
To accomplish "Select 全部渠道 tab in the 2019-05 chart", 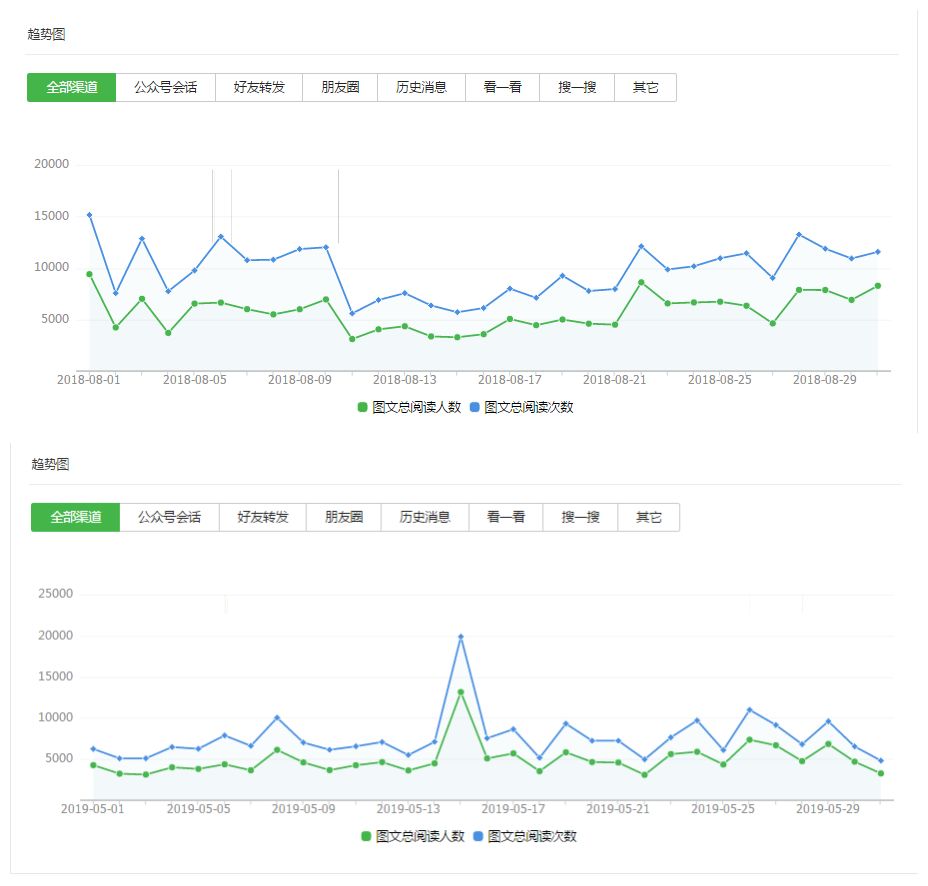I will pyautogui.click(x=76, y=517).
